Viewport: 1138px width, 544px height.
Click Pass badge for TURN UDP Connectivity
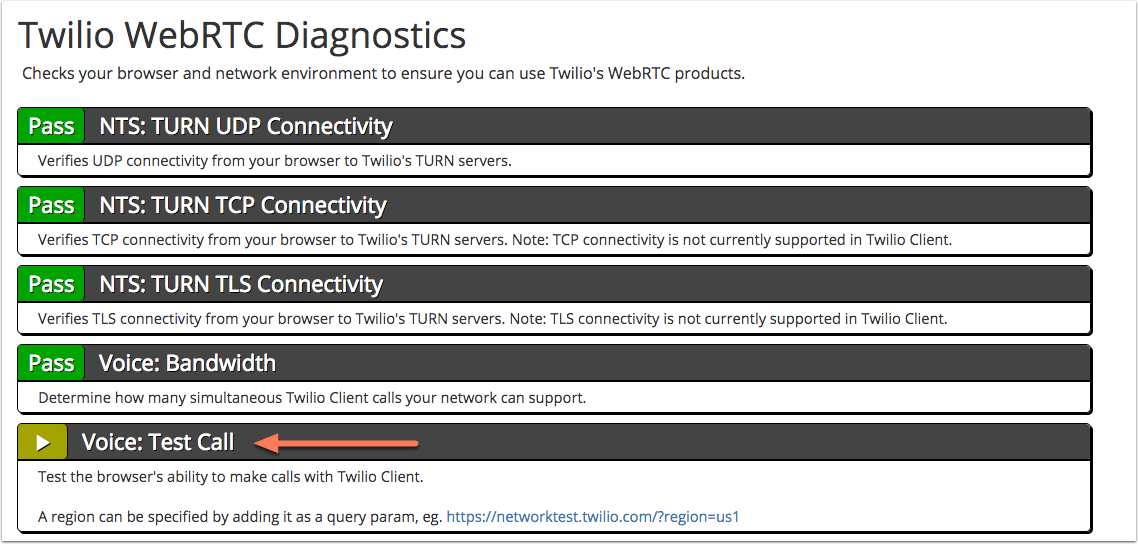click(51, 126)
